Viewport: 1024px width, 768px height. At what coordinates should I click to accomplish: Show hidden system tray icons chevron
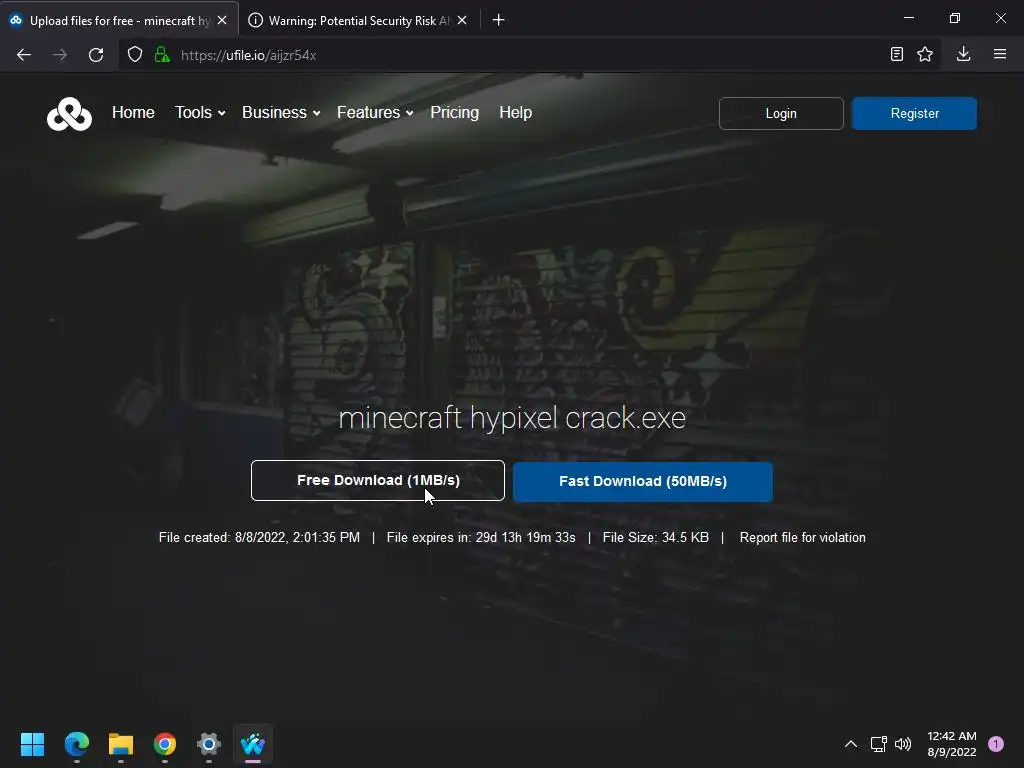851,744
